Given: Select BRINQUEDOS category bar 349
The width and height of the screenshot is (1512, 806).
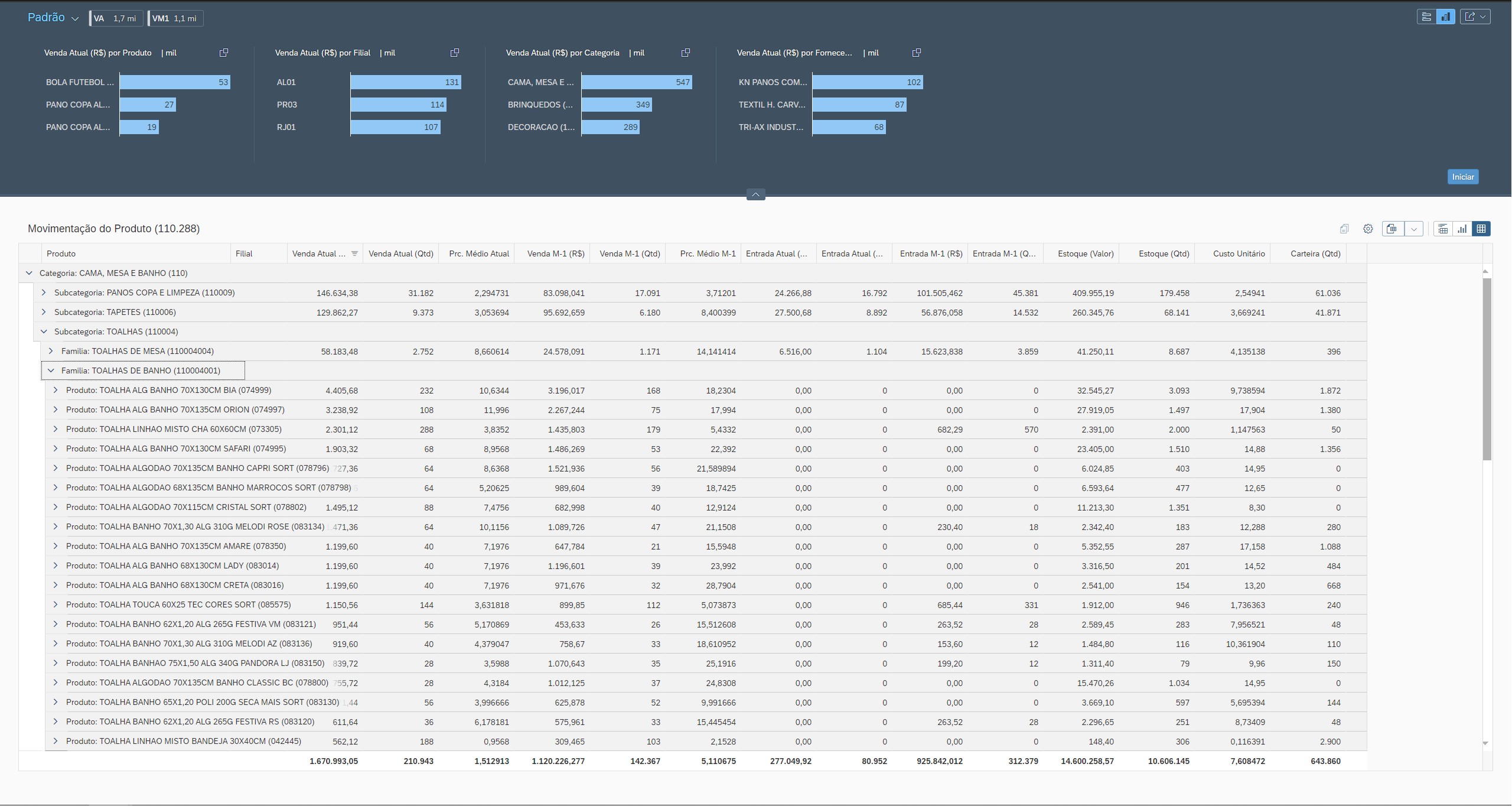Looking at the screenshot, I should click(617, 105).
